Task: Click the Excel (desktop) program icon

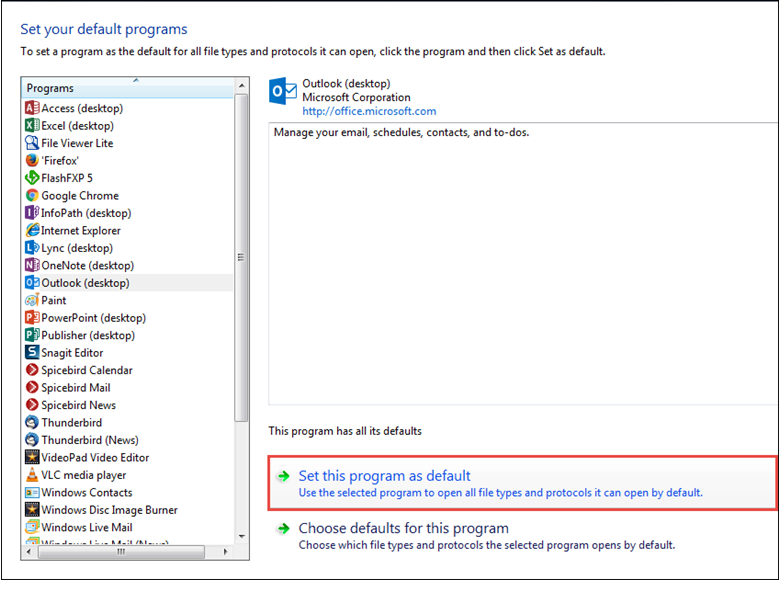Action: click(32, 125)
